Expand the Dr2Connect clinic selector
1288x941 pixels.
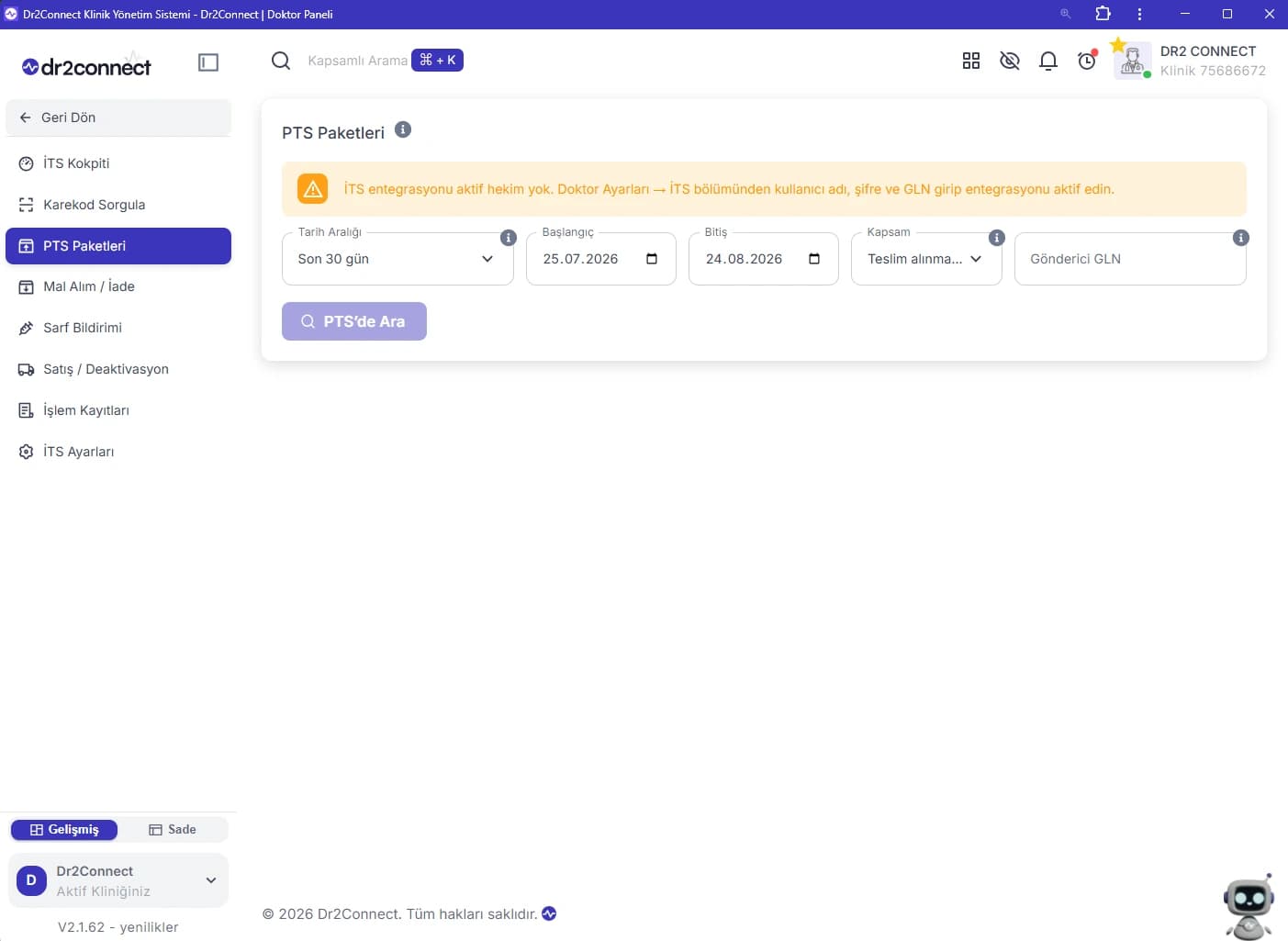click(x=118, y=880)
